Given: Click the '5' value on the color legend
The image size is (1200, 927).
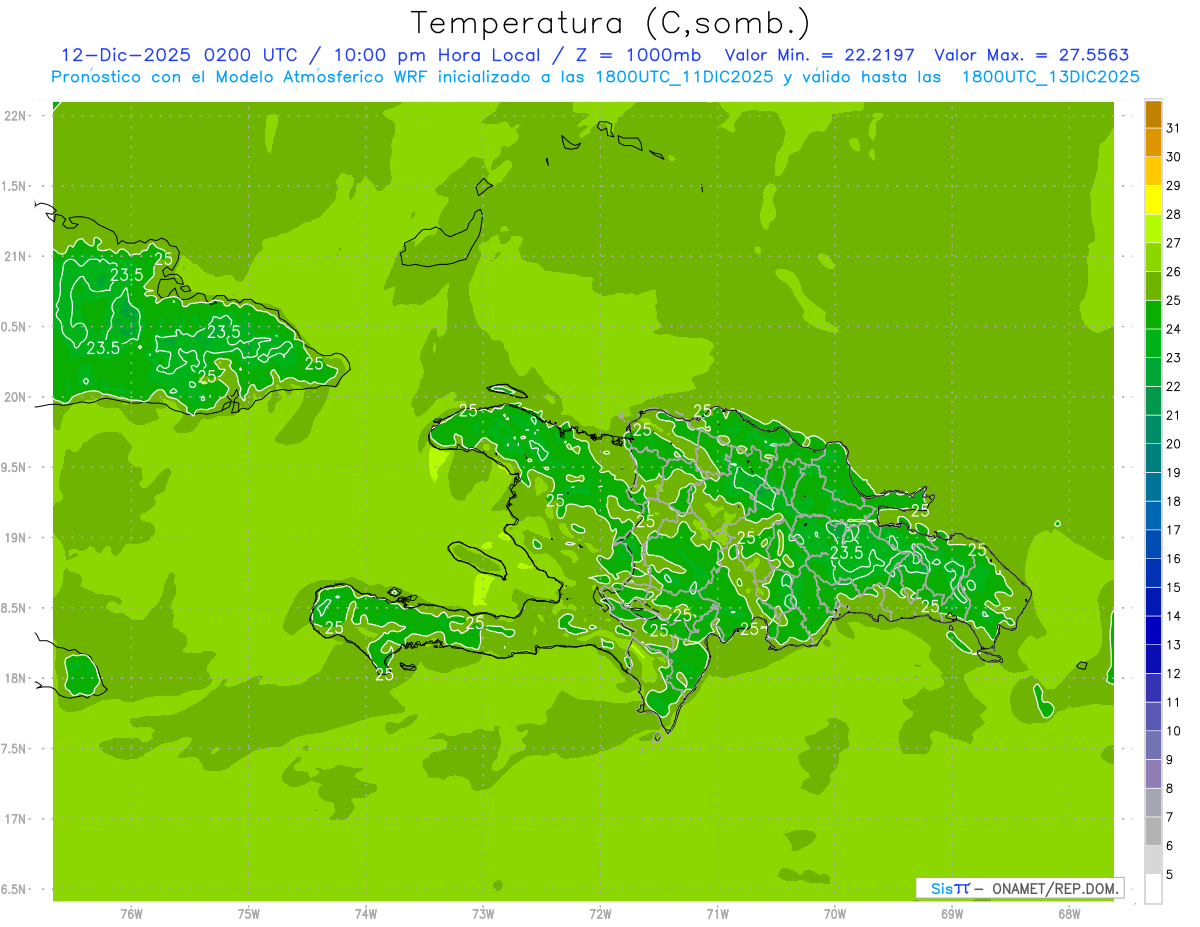Looking at the screenshot, I should [1170, 875].
